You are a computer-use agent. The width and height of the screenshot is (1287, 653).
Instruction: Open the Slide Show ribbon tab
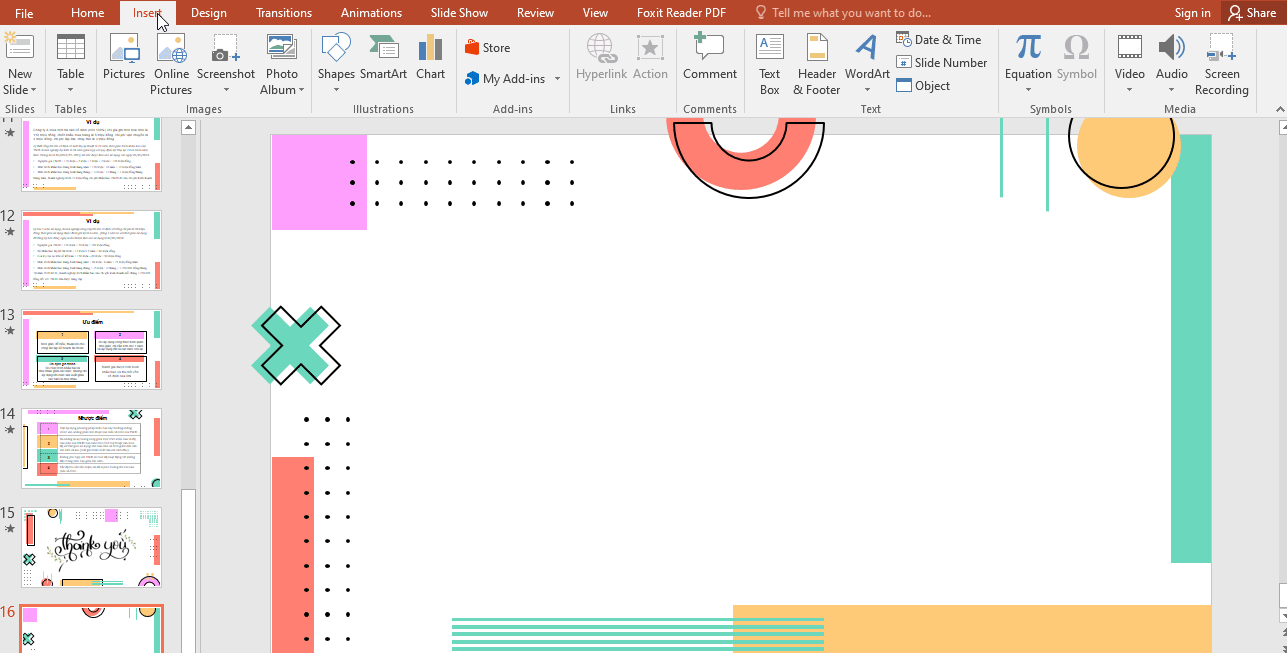[459, 12]
